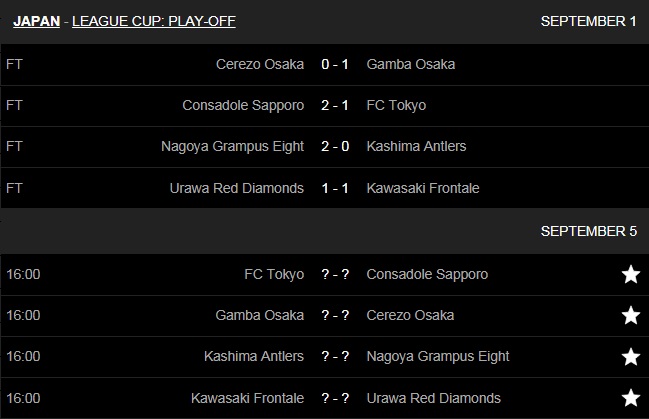Select FC Tokyo home team on September 5
The image size is (649, 419).
click(274, 274)
